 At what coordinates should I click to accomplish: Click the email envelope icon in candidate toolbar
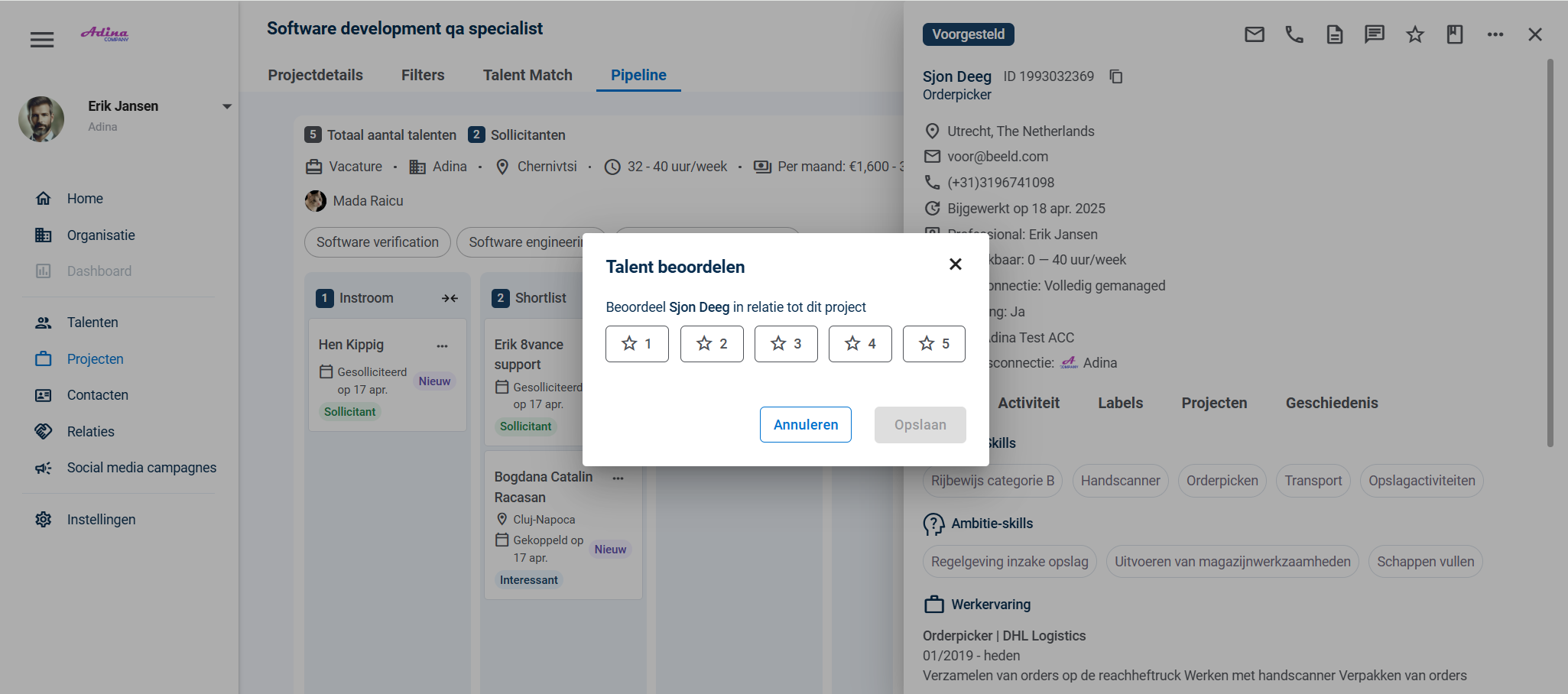[x=1254, y=34]
